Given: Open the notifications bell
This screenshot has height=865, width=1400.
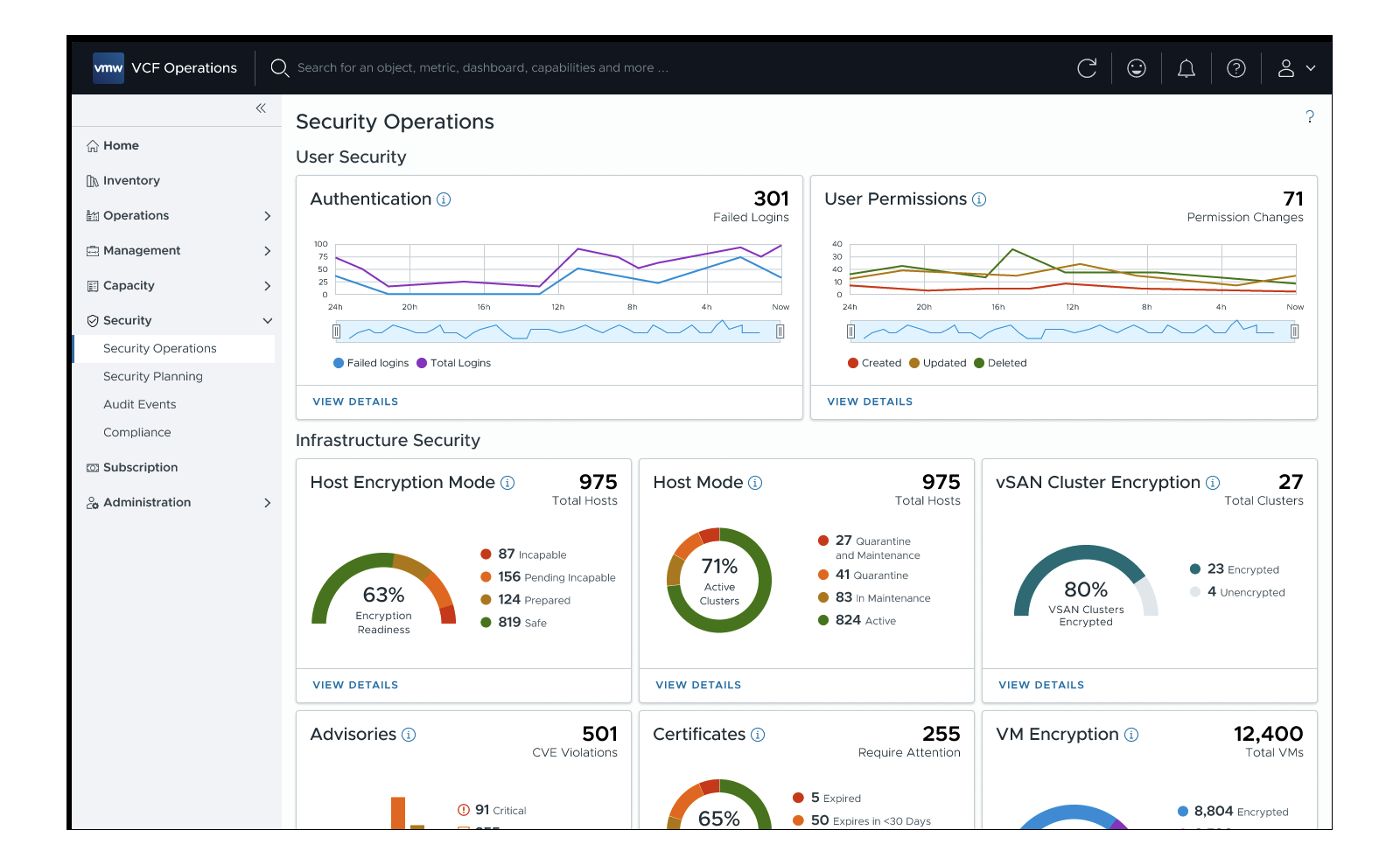Looking at the screenshot, I should pyautogui.click(x=1186, y=68).
